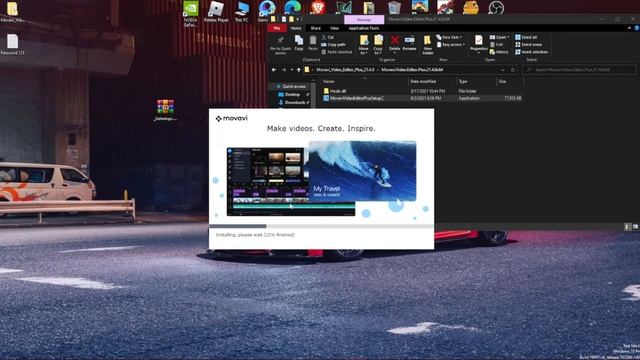Image resolution: width=640 pixels, height=360 pixels.
Task: Open the New item dropdown
Action: (x=449, y=37)
